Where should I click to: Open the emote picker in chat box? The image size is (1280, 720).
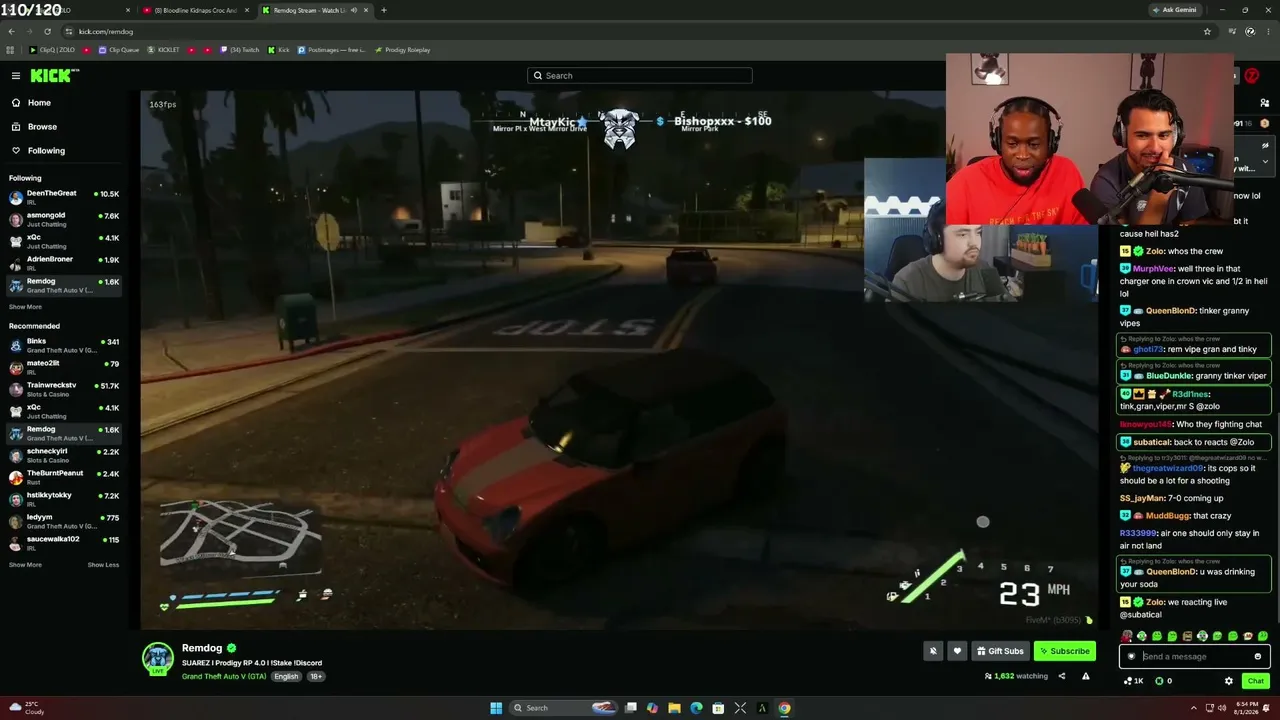(1258, 657)
